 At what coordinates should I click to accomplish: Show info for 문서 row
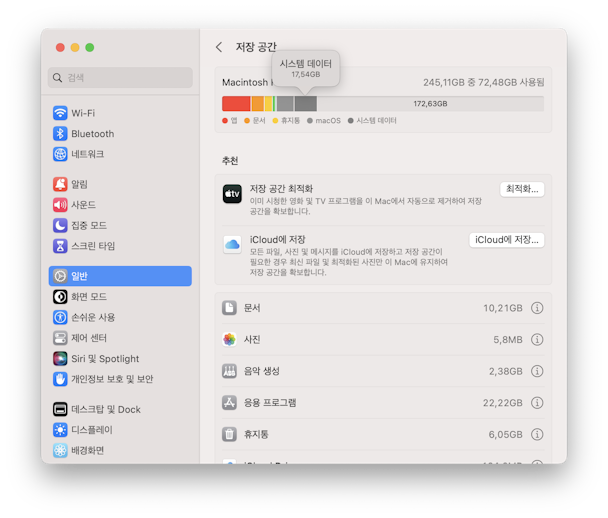[537, 308]
